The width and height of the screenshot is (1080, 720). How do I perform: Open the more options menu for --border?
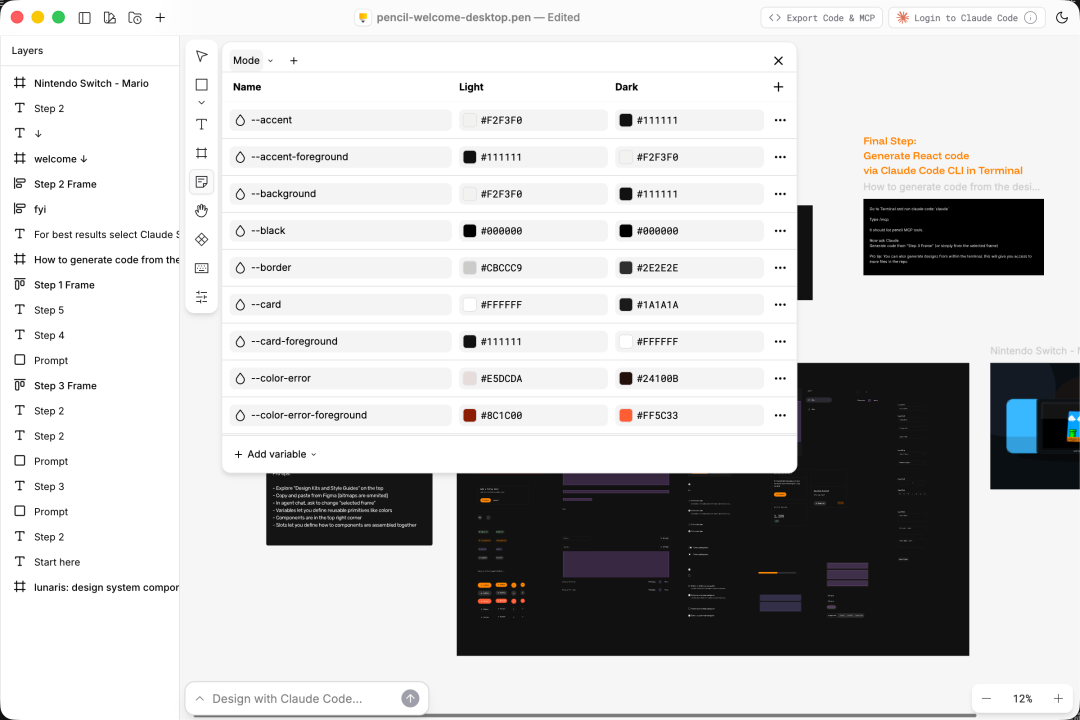coord(780,268)
